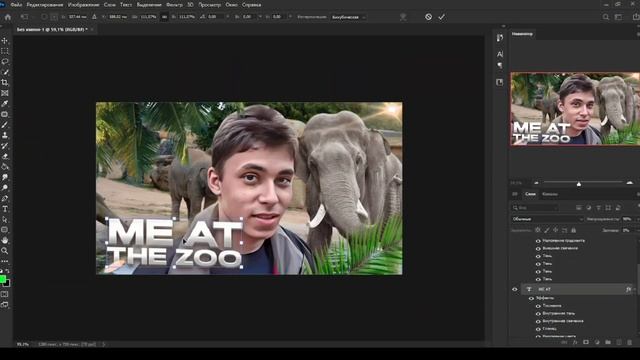Viewport: 640px width, 360px height.
Task: Open the Интерполяция Бикубическая dropdown
Action: pos(348,17)
